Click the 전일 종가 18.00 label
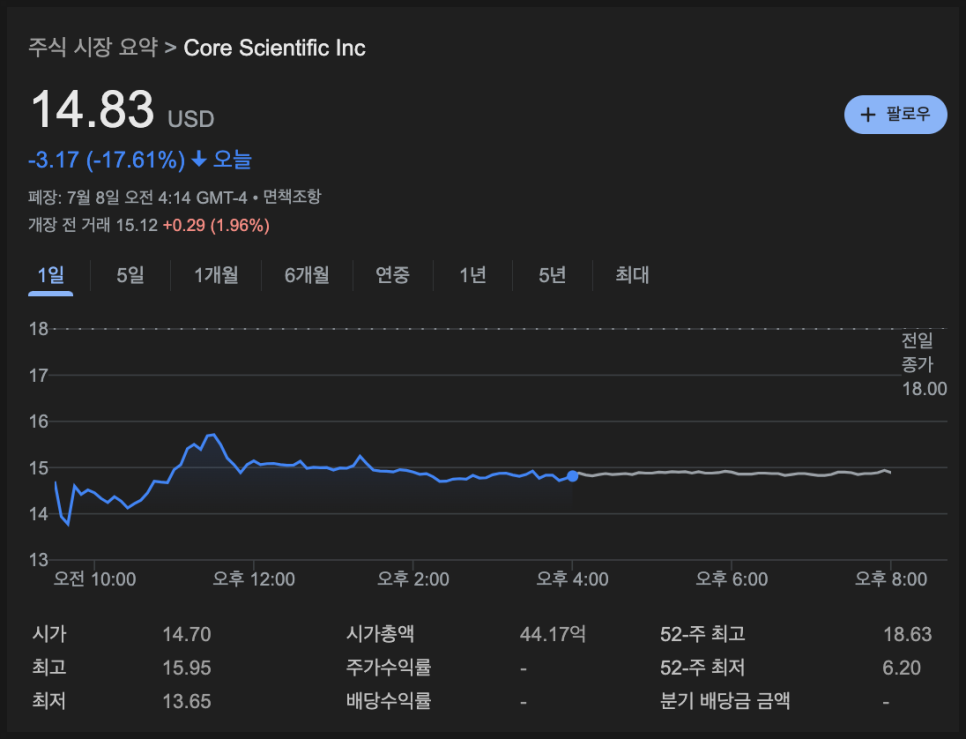 [x=924, y=364]
